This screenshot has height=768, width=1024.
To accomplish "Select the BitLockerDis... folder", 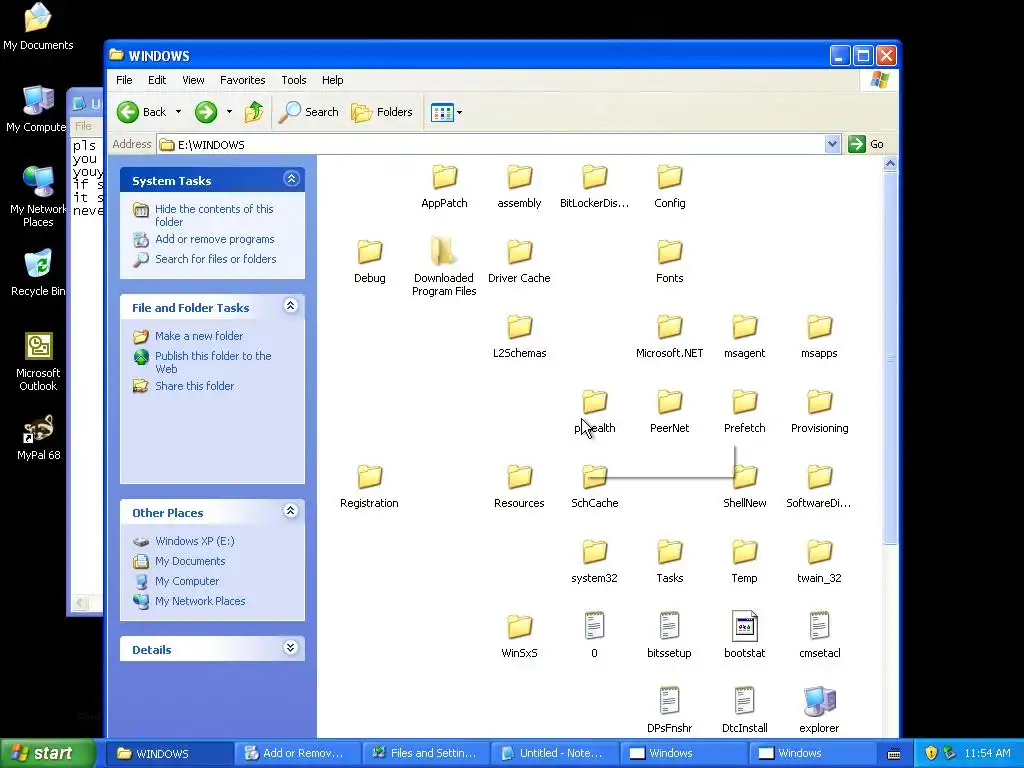I will click(x=594, y=186).
